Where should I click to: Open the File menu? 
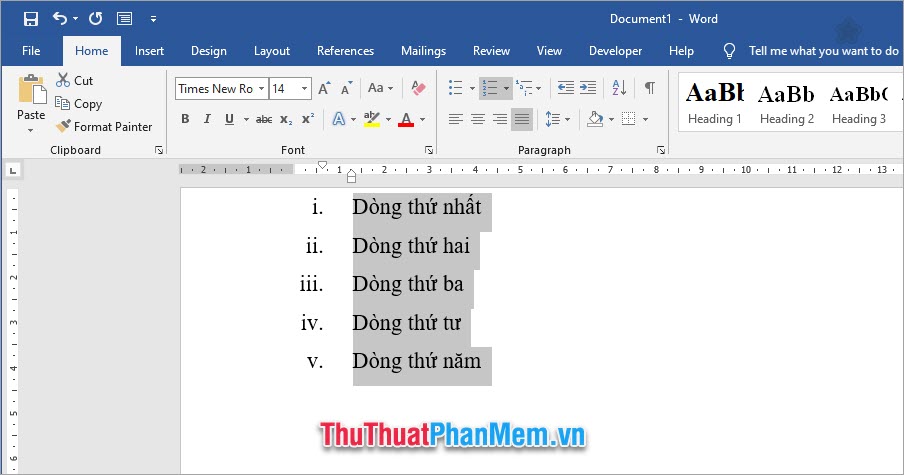tap(31, 51)
